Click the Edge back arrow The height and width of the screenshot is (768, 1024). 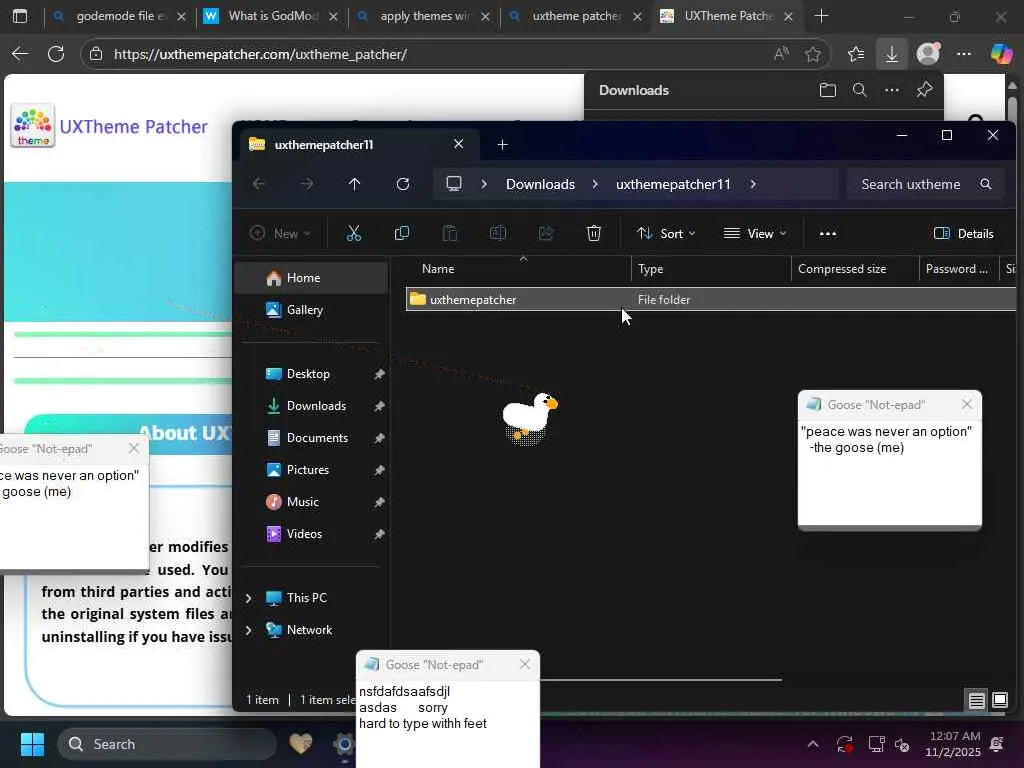tap(20, 54)
